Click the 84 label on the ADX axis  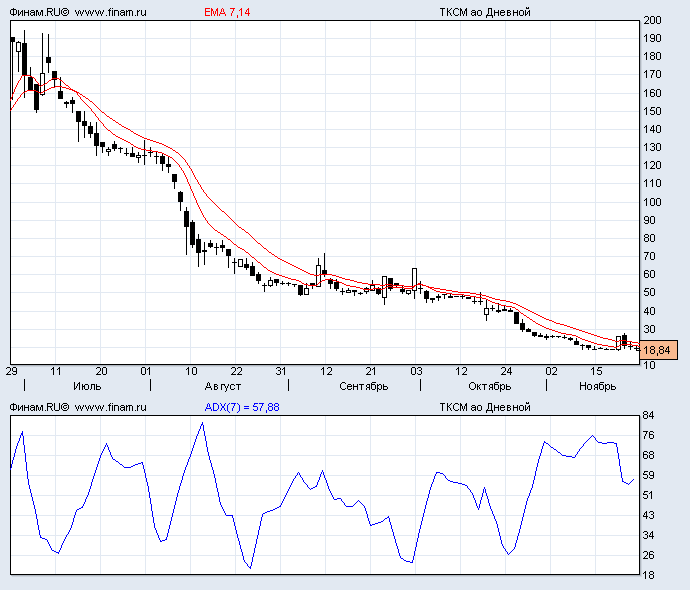tap(650, 415)
